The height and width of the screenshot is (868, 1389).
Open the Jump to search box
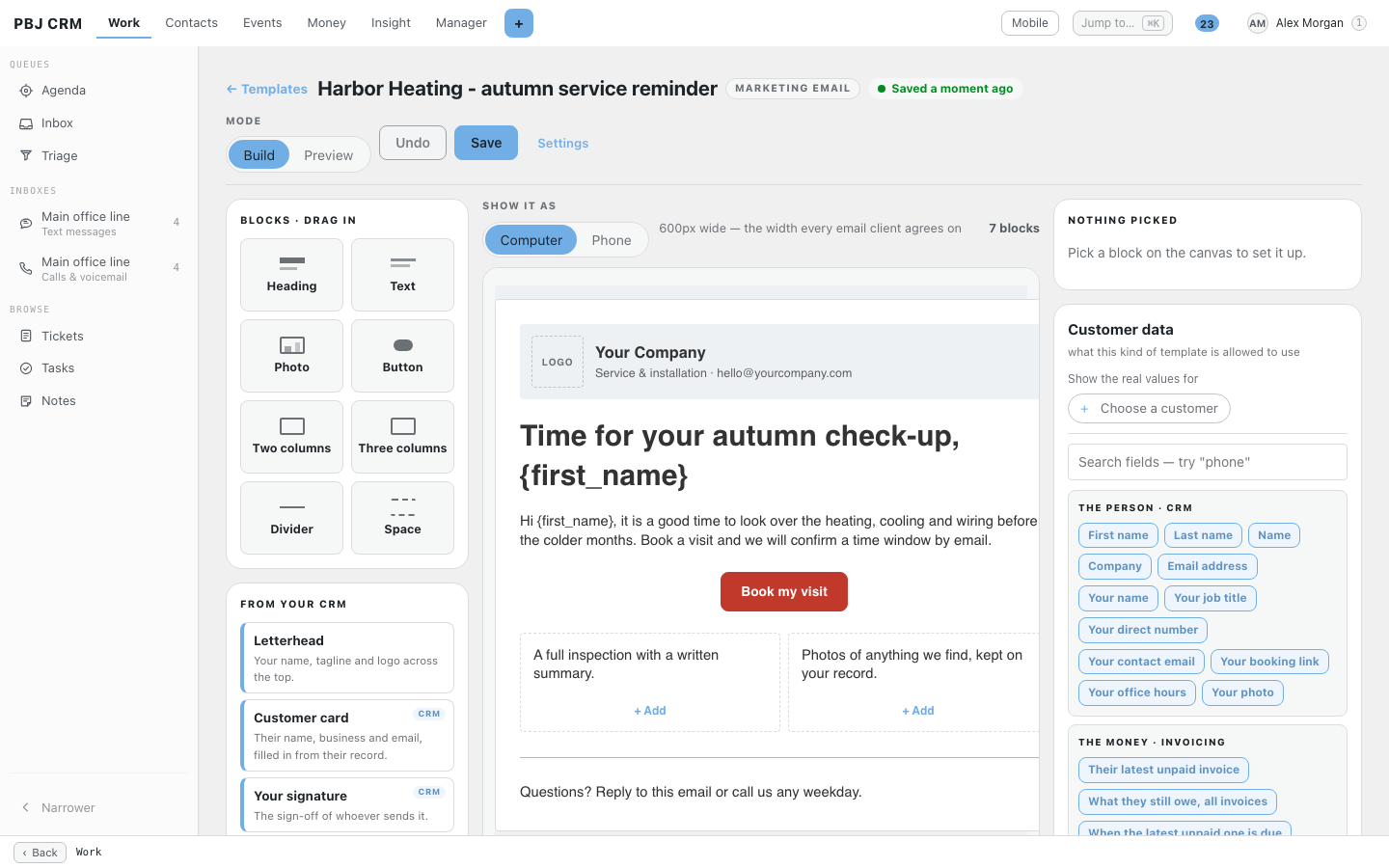pos(1123,23)
